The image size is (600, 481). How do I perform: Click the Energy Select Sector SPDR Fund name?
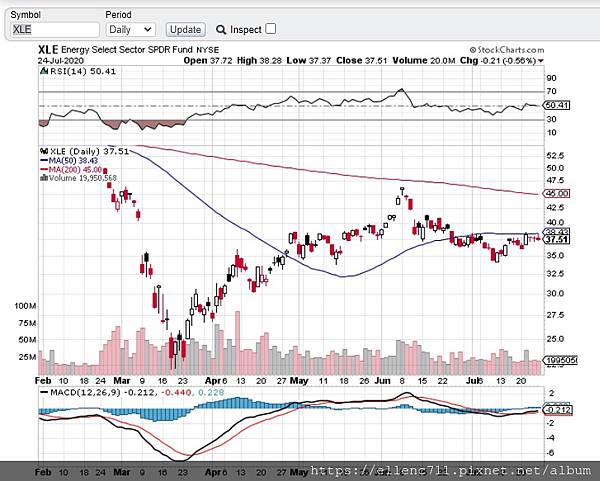(x=127, y=50)
